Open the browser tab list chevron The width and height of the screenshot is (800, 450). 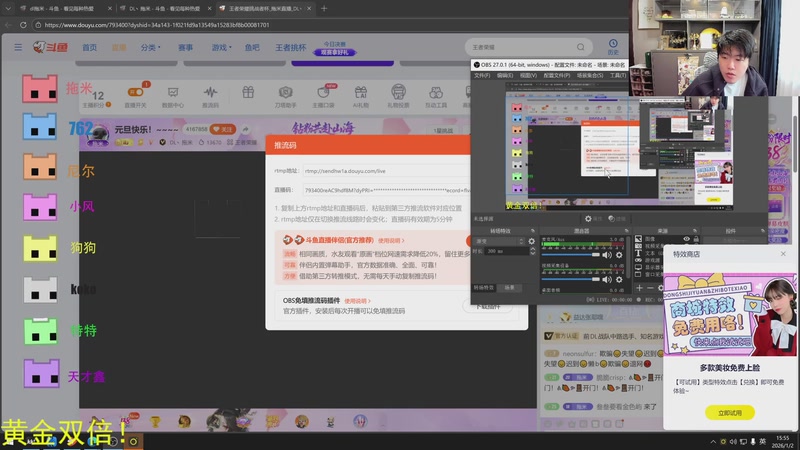(x=8, y=8)
